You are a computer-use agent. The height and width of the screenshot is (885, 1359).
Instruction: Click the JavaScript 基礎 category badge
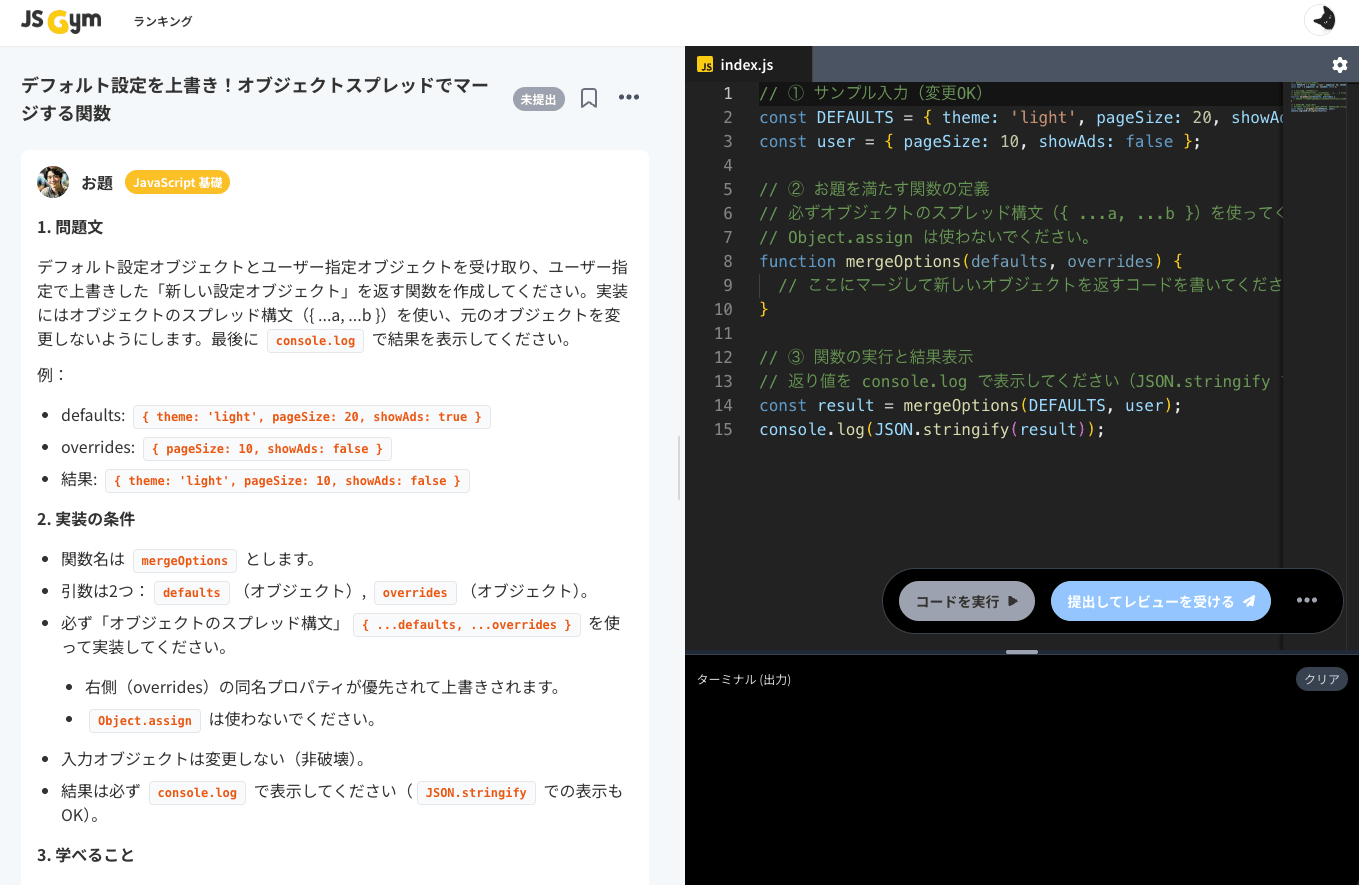tap(177, 182)
